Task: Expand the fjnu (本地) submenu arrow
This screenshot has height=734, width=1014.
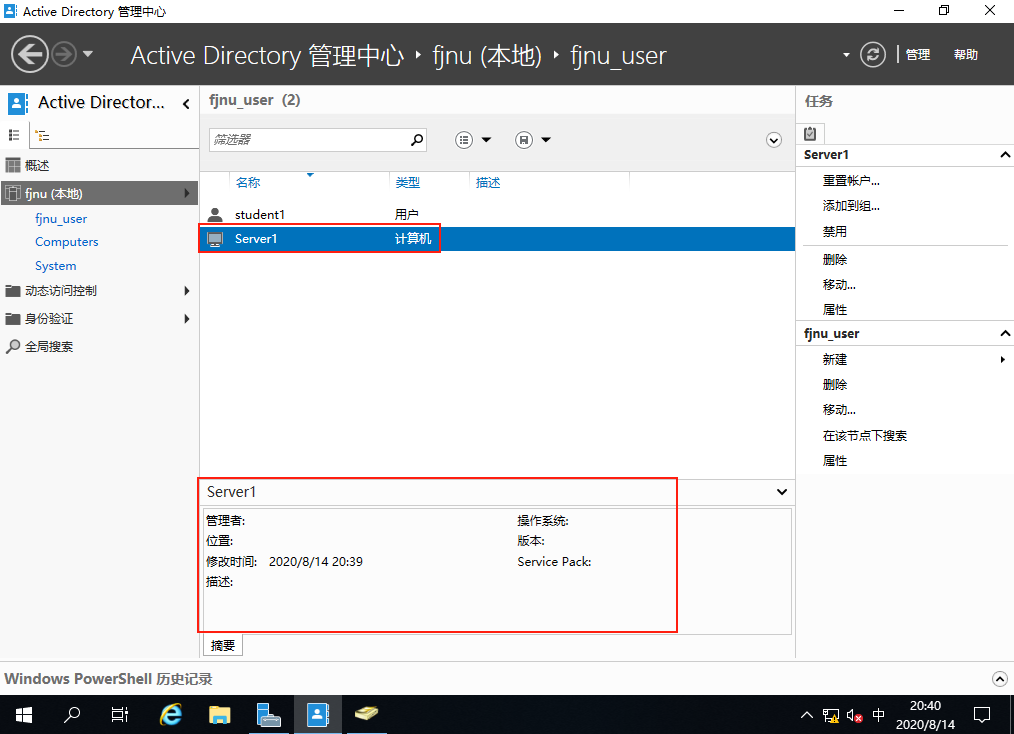Action: (x=187, y=193)
